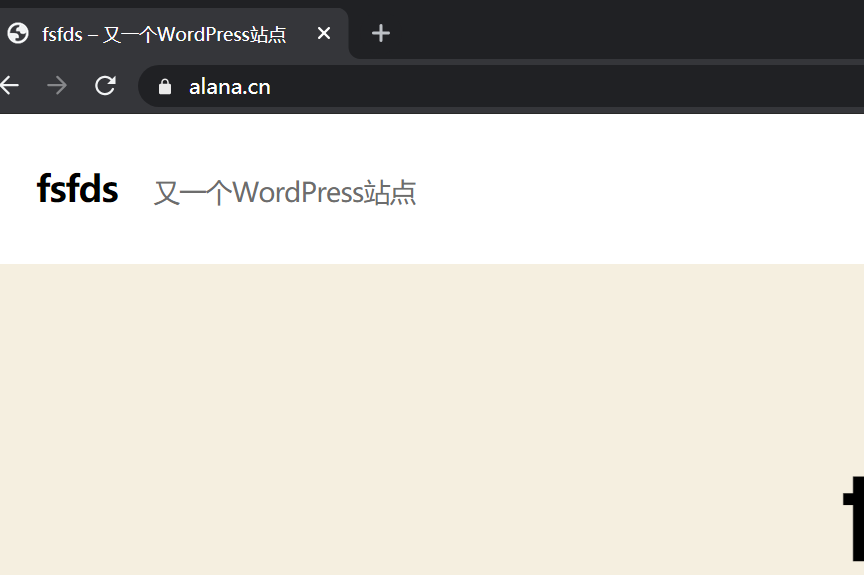Focus the alana.cn address bar
Screen dimensions: 864x575
point(501,86)
